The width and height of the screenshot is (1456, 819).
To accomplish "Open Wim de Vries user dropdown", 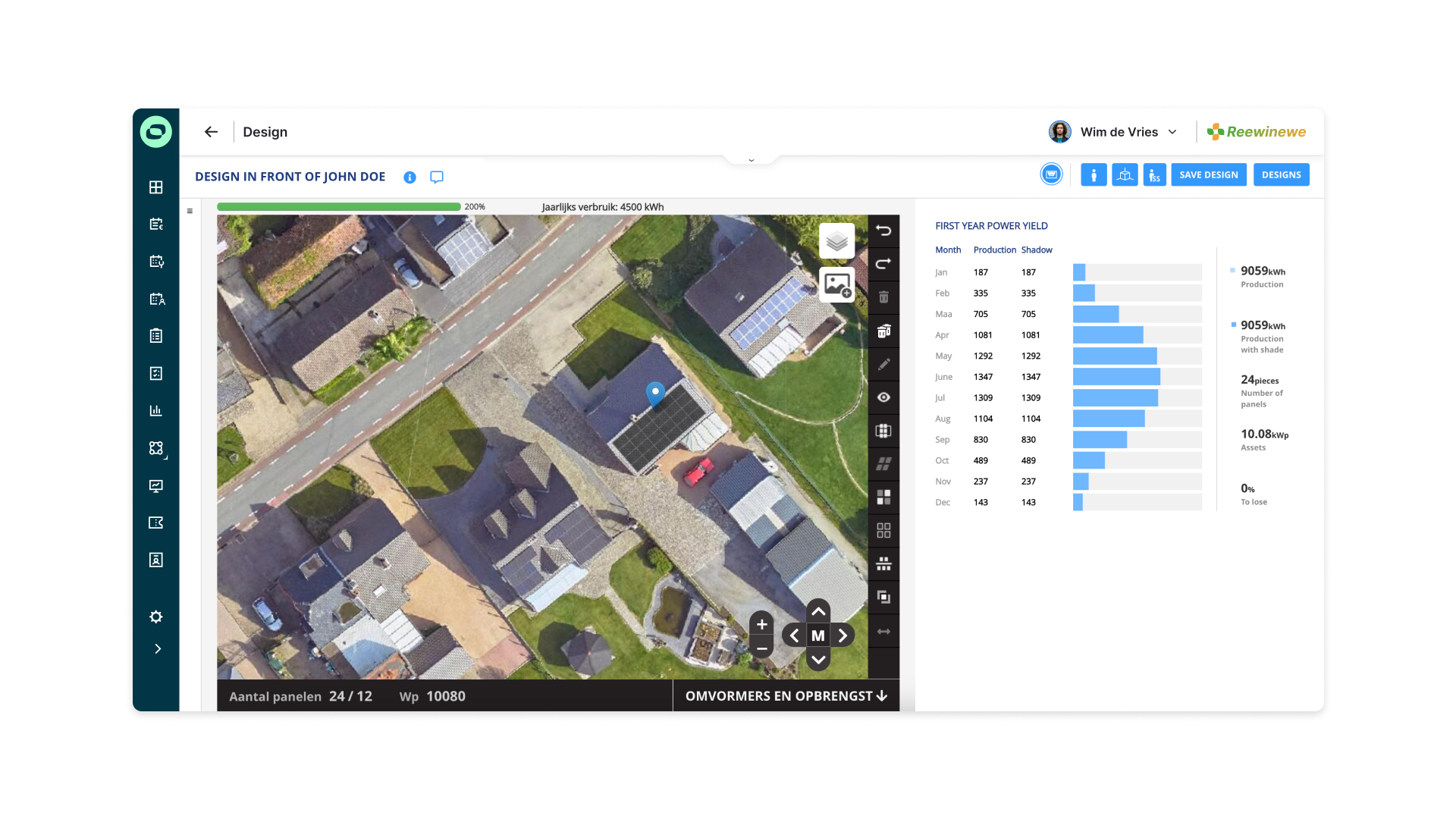I will pos(1172,132).
